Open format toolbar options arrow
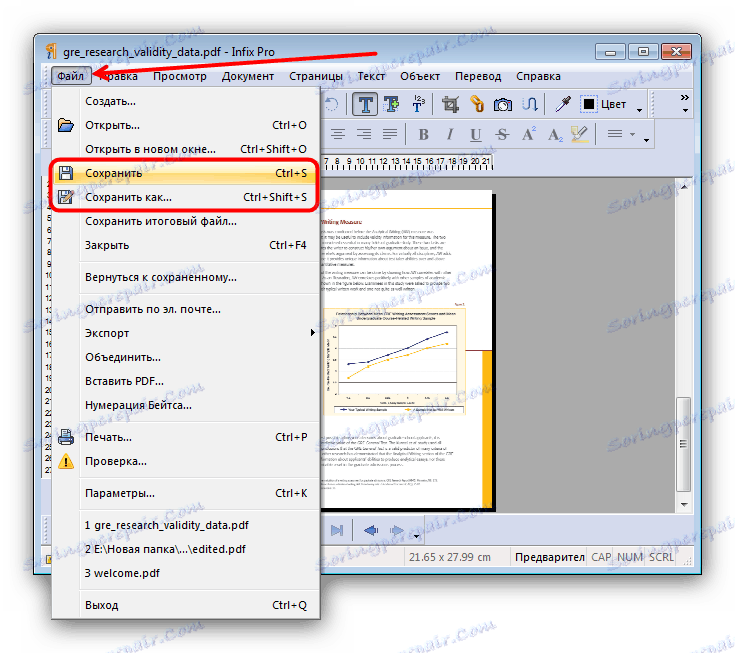This screenshot has width=735, height=653. coord(646,140)
